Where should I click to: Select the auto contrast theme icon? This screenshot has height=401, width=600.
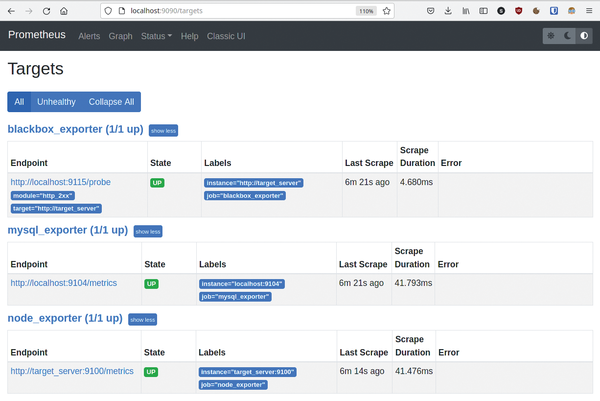click(584, 36)
